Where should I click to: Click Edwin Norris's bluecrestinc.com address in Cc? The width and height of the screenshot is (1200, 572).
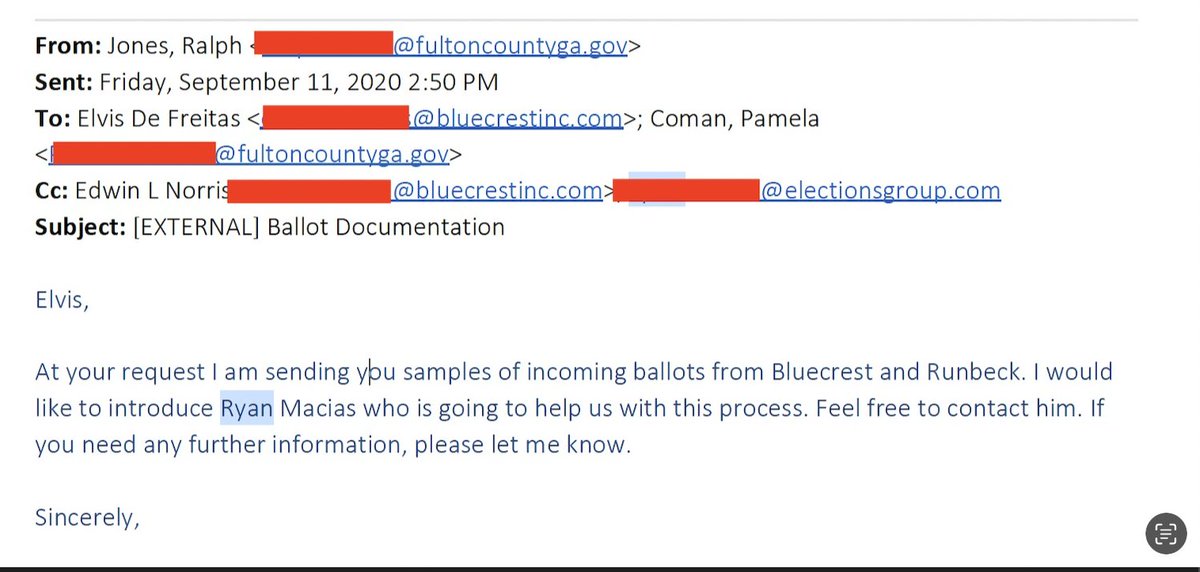(x=497, y=191)
